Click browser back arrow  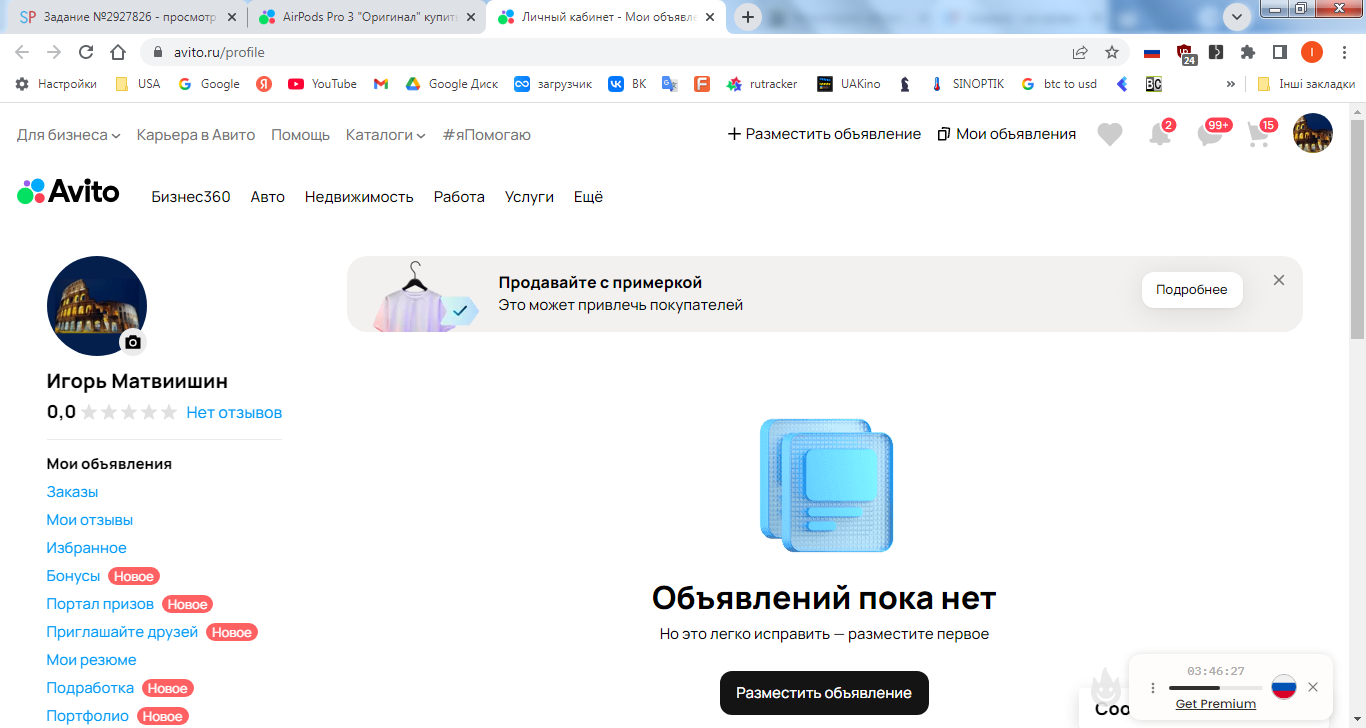coord(22,52)
